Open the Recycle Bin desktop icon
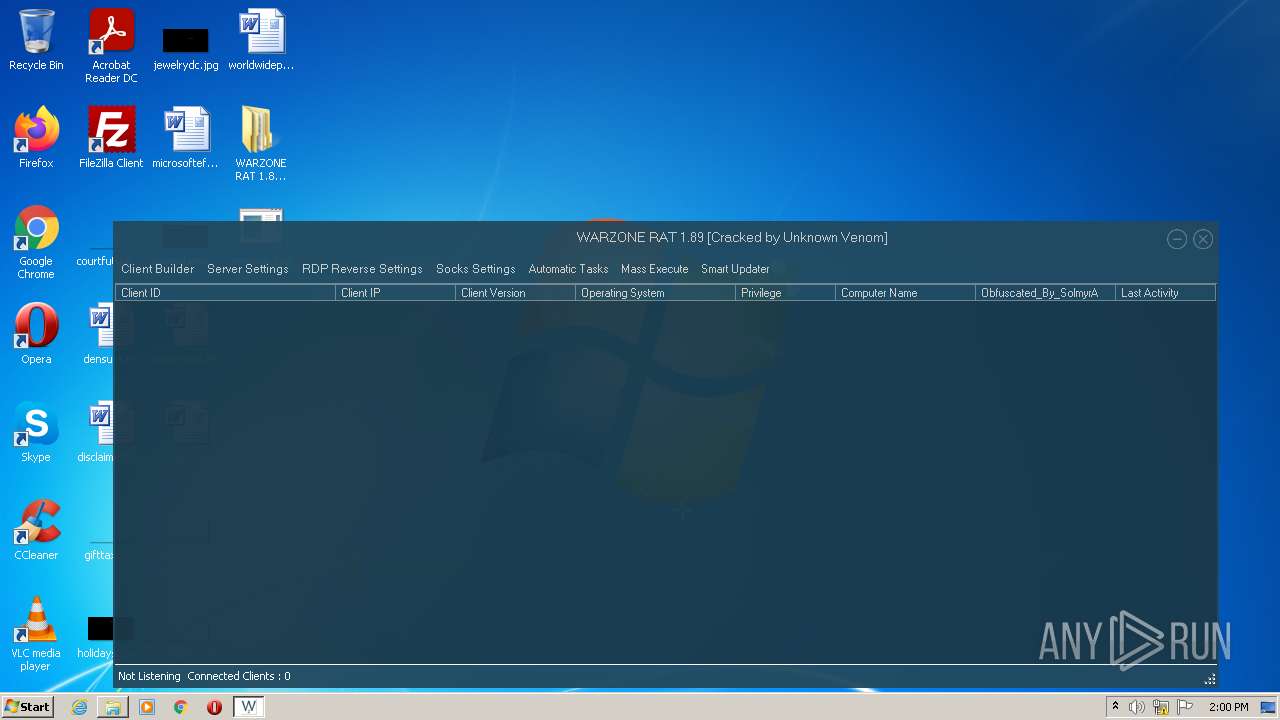1280x720 pixels. 36,40
